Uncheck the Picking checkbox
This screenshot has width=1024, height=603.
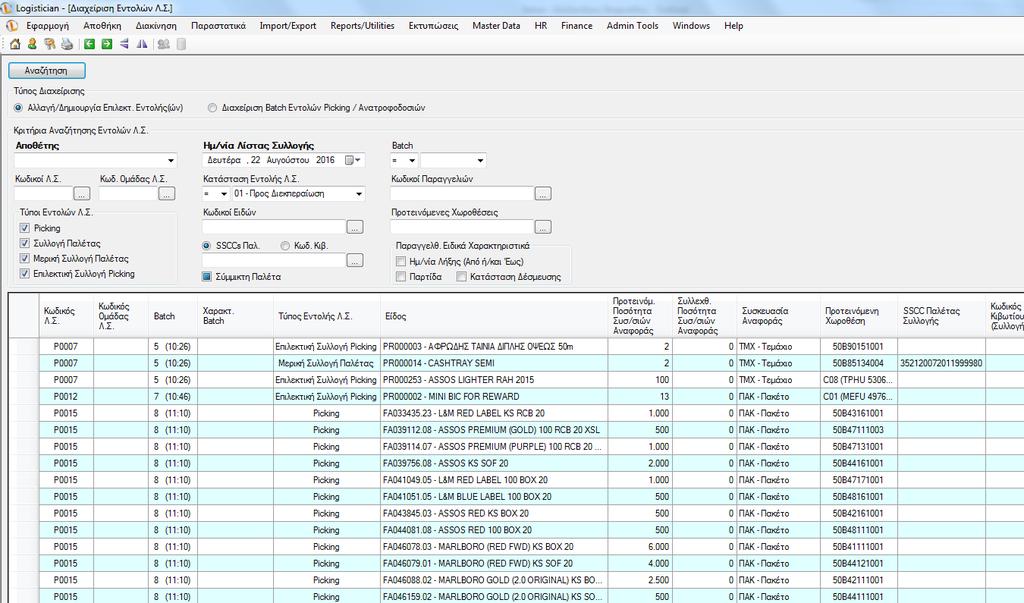(x=25, y=228)
